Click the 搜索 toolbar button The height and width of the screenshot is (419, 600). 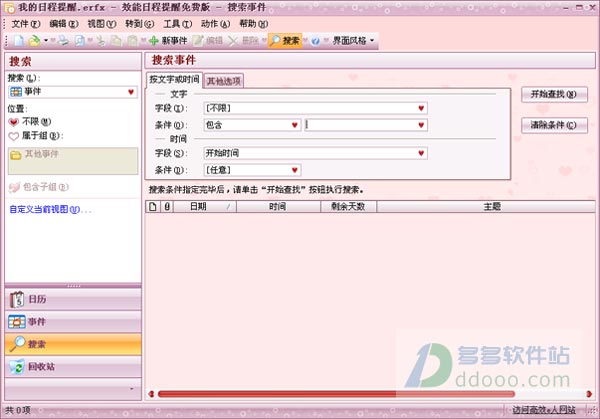[x=285, y=41]
